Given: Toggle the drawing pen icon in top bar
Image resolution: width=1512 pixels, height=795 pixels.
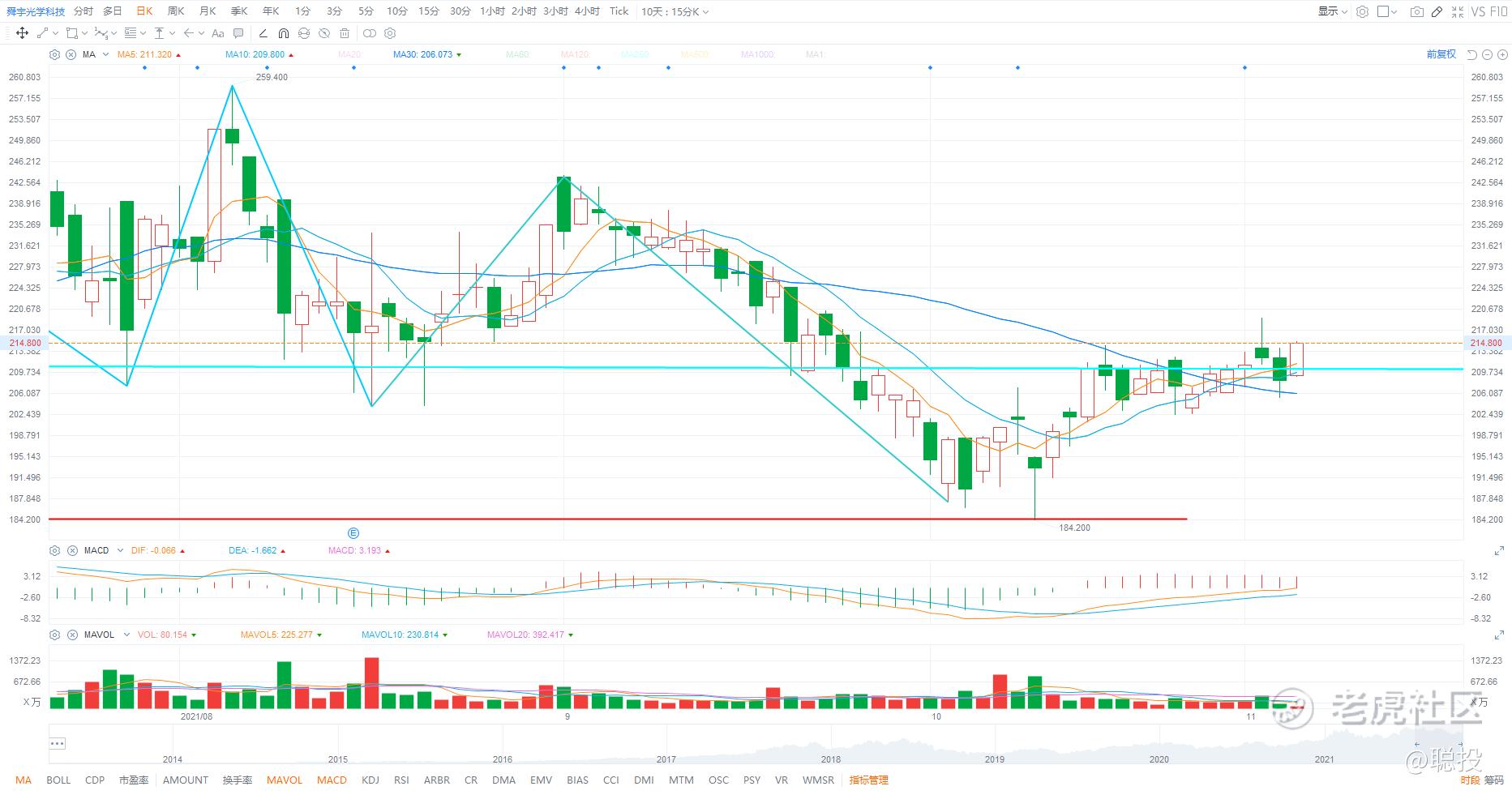Looking at the screenshot, I should click(1437, 11).
